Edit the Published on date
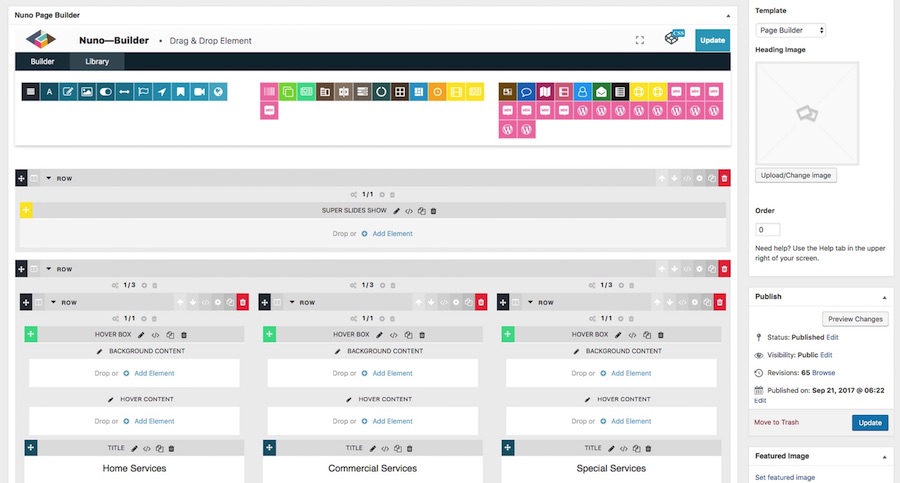Screen dimensions: 900x483 click(760, 400)
